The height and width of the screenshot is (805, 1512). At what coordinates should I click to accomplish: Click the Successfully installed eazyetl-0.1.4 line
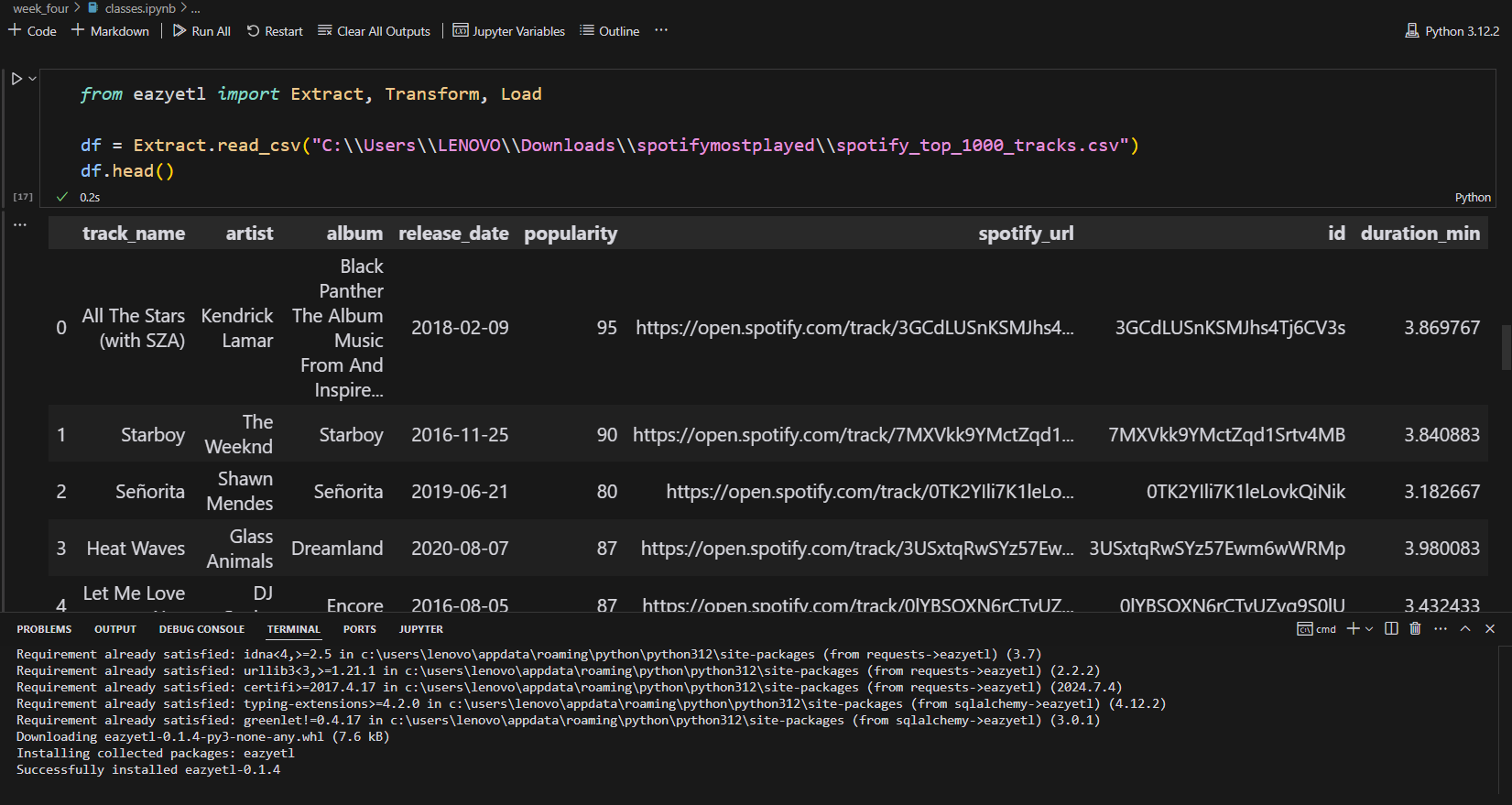tap(148, 770)
